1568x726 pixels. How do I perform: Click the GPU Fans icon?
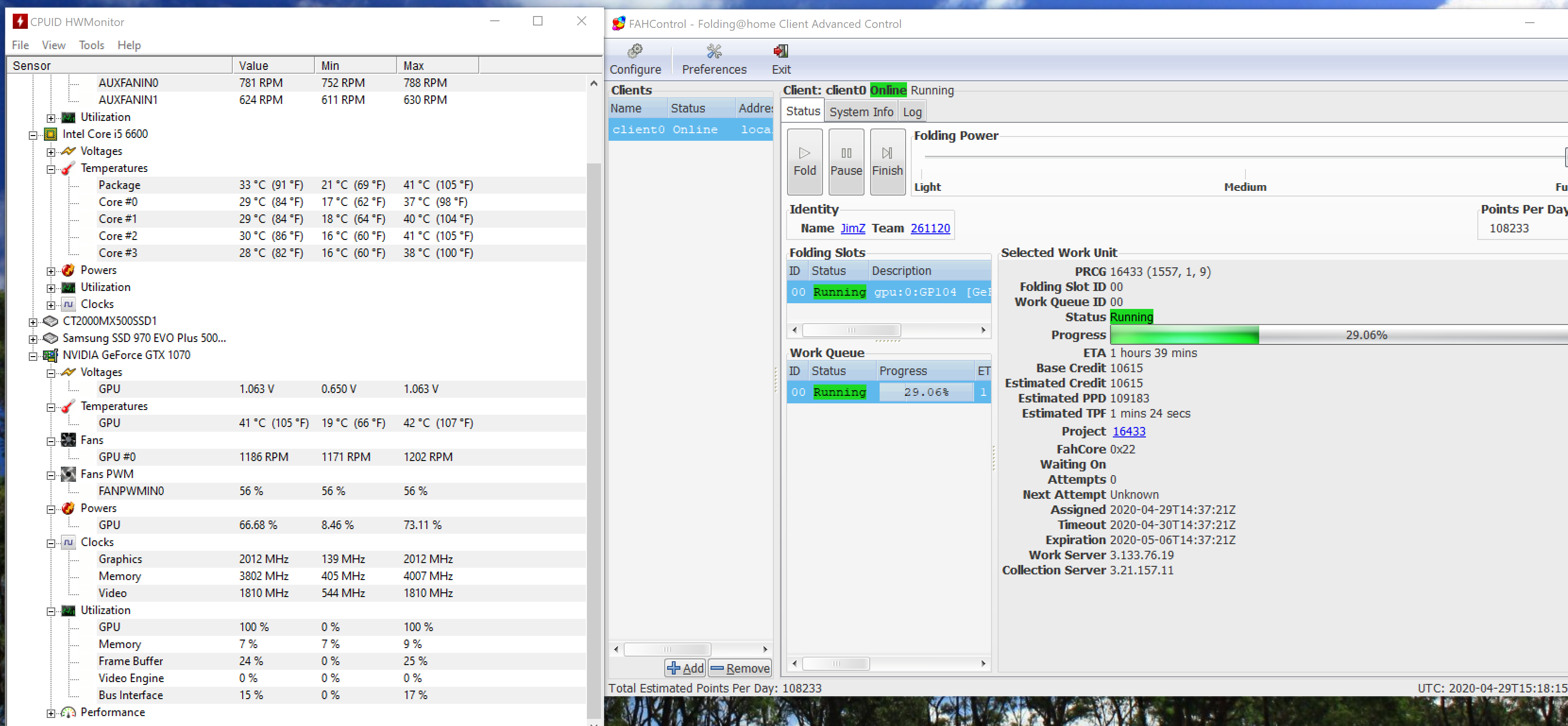coord(69,440)
